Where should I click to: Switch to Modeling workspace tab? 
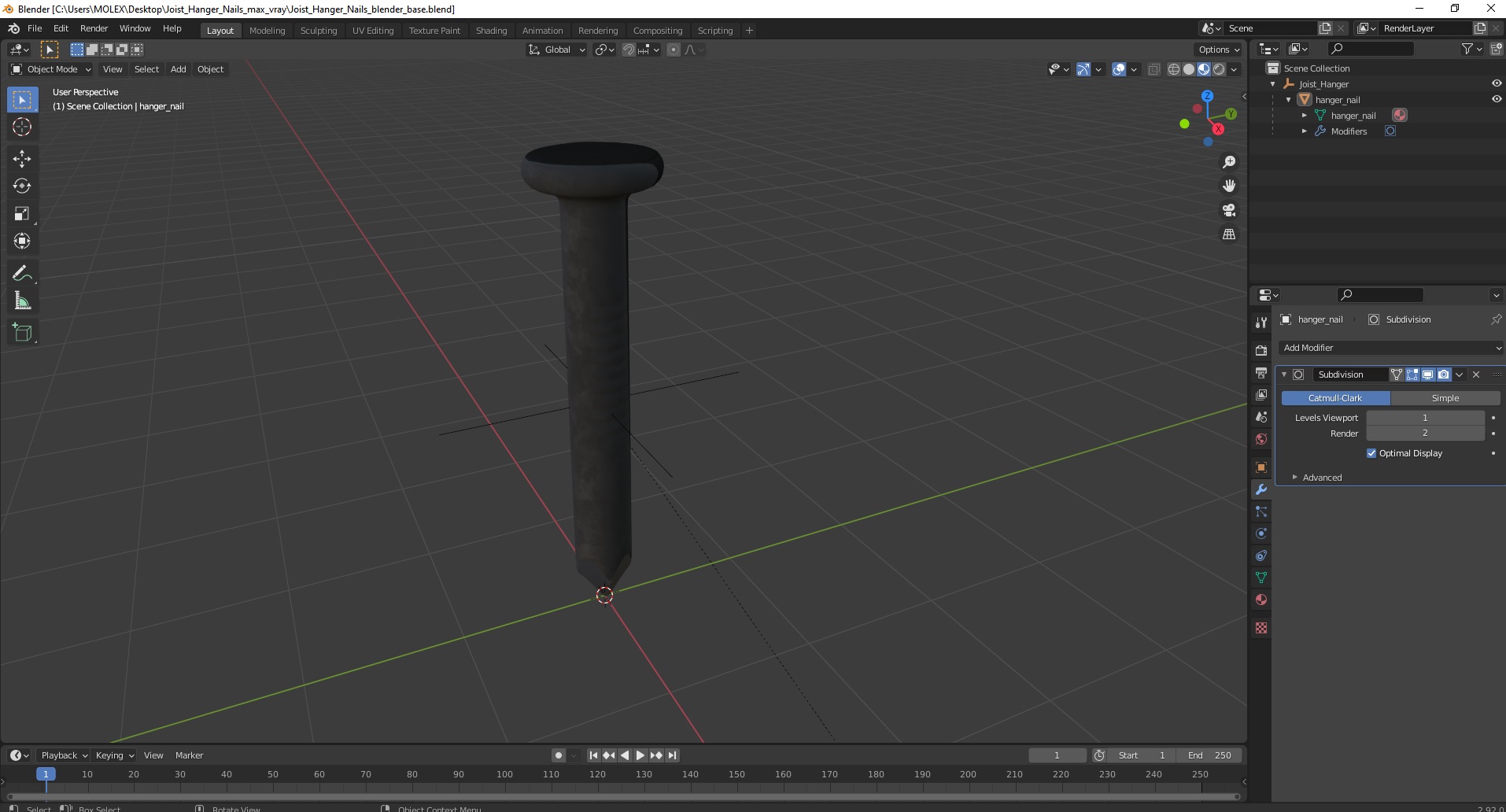[267, 31]
